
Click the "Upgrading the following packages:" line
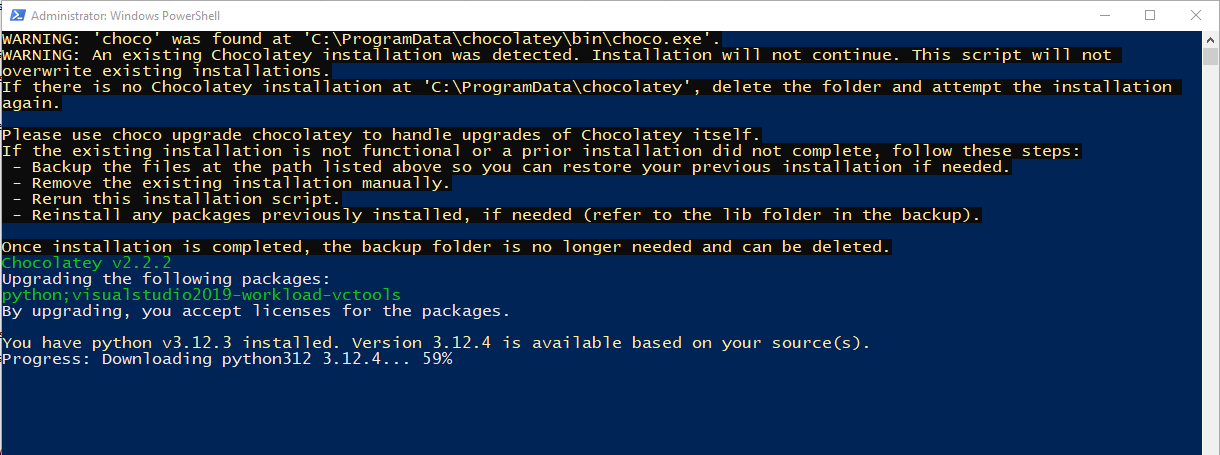coord(165,279)
